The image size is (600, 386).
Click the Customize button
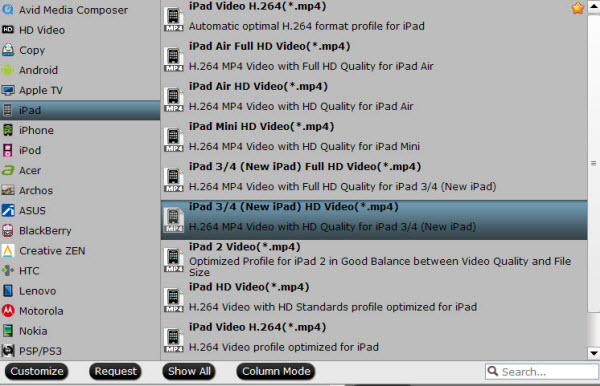(x=37, y=371)
